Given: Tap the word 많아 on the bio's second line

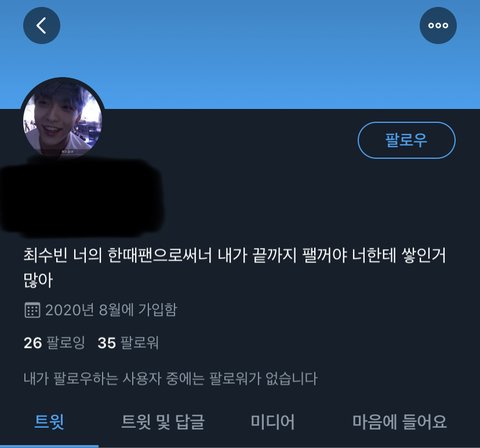Looking at the screenshot, I should (38, 280).
